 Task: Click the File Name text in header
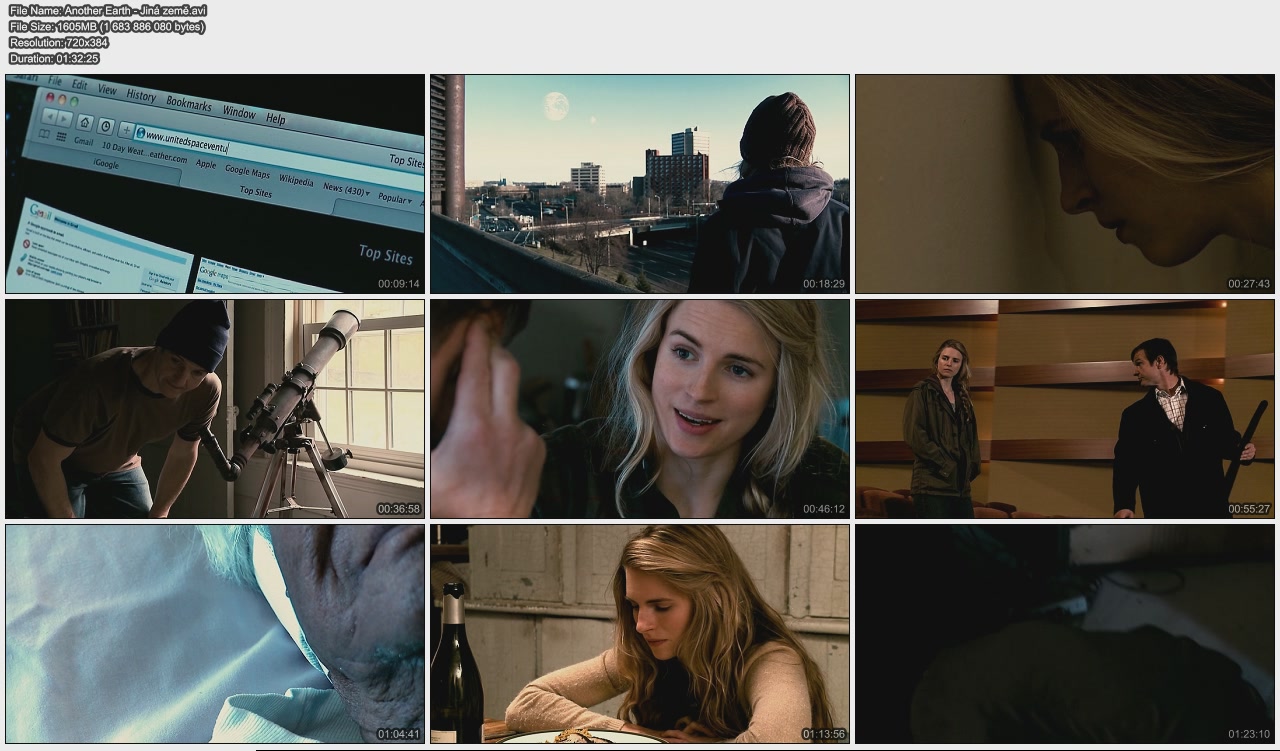[107, 10]
